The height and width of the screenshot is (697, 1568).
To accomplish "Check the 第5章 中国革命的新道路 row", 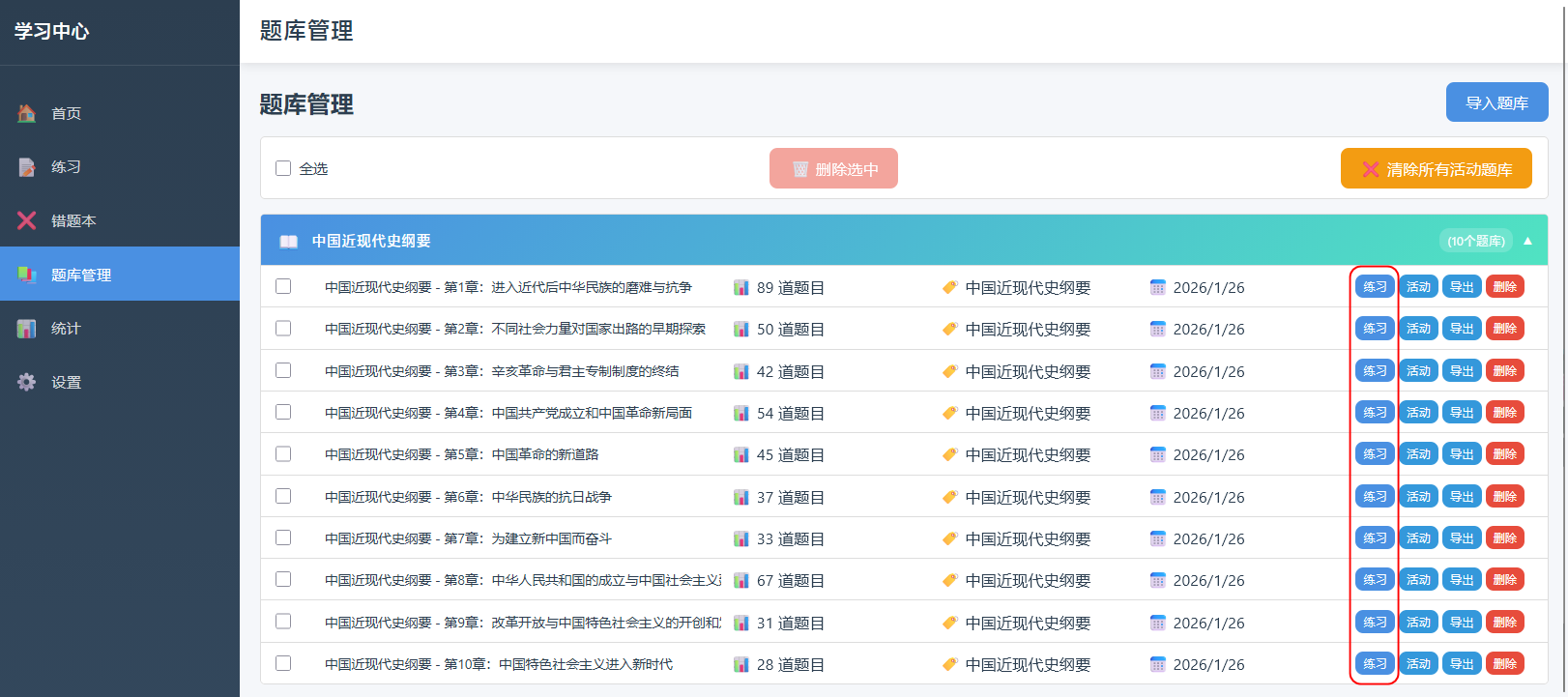I will (283, 453).
